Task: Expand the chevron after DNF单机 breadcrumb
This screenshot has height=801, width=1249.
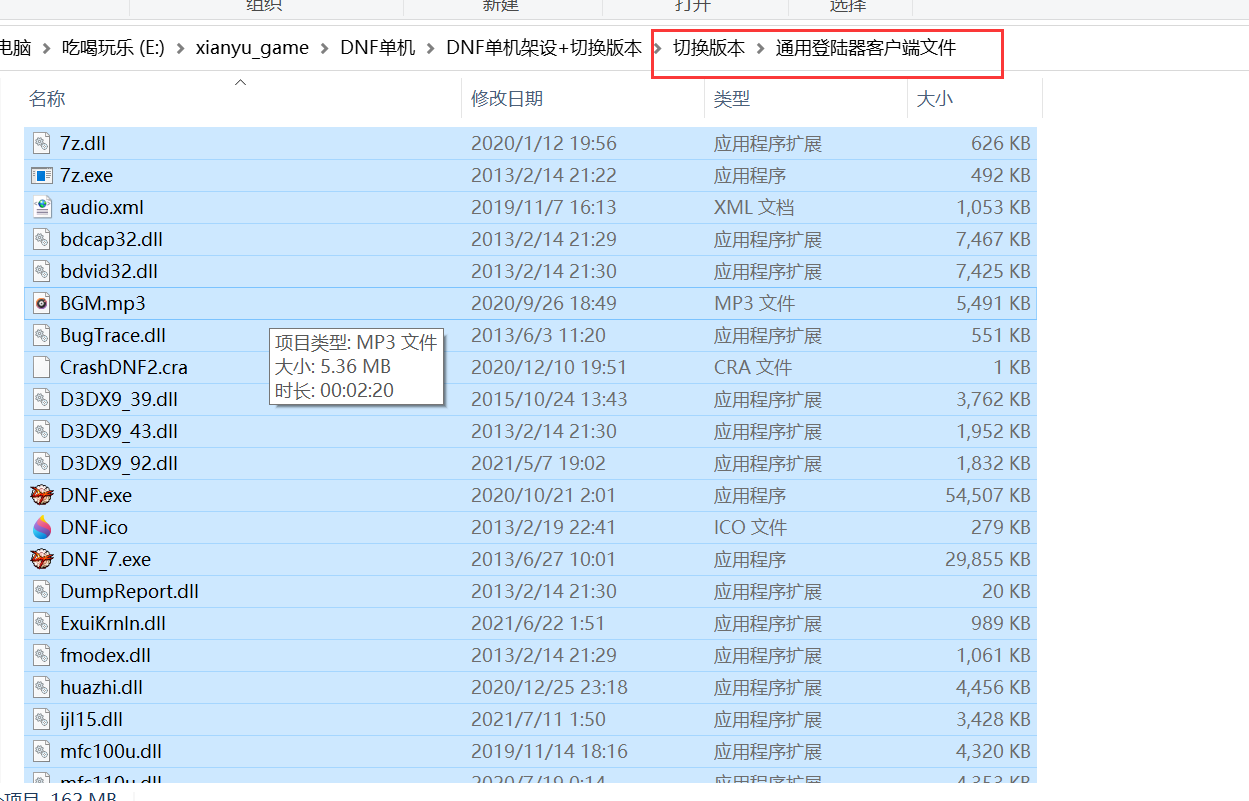Action: coord(431,48)
